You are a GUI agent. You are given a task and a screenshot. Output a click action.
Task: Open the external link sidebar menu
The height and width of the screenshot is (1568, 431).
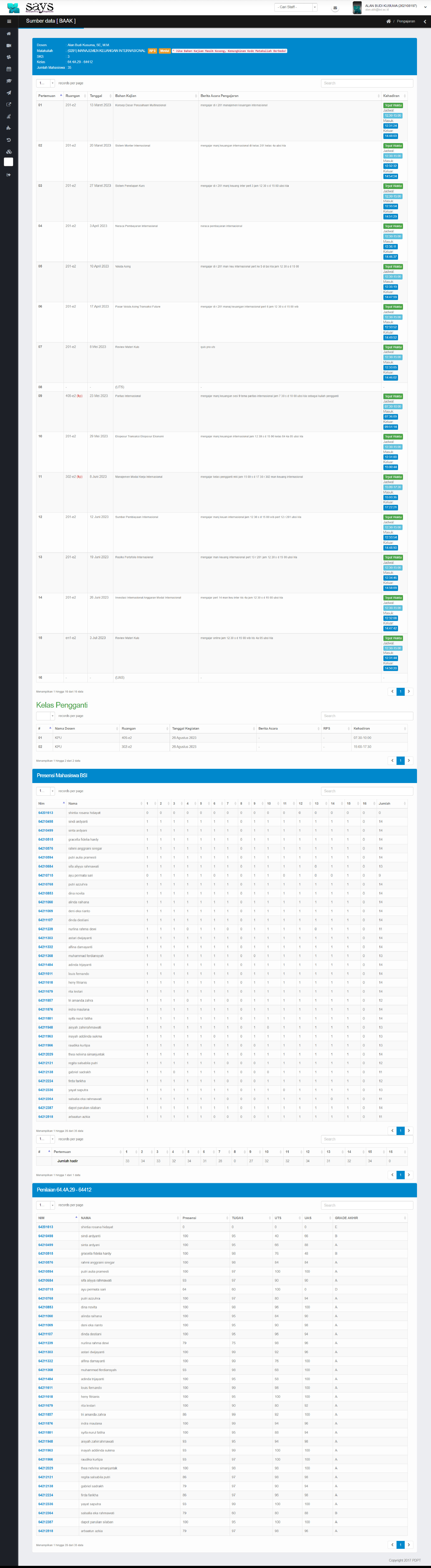click(x=9, y=105)
